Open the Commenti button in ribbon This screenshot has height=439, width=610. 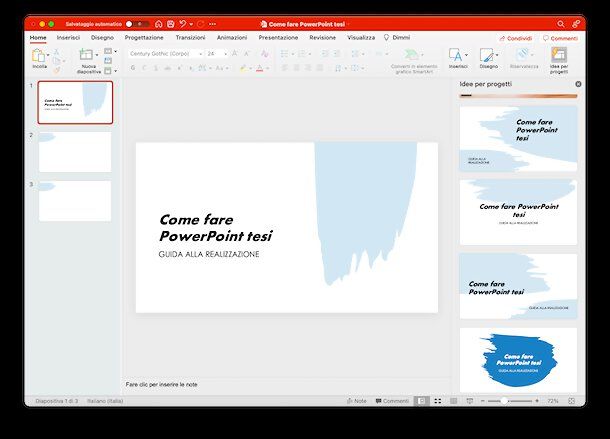pos(560,38)
